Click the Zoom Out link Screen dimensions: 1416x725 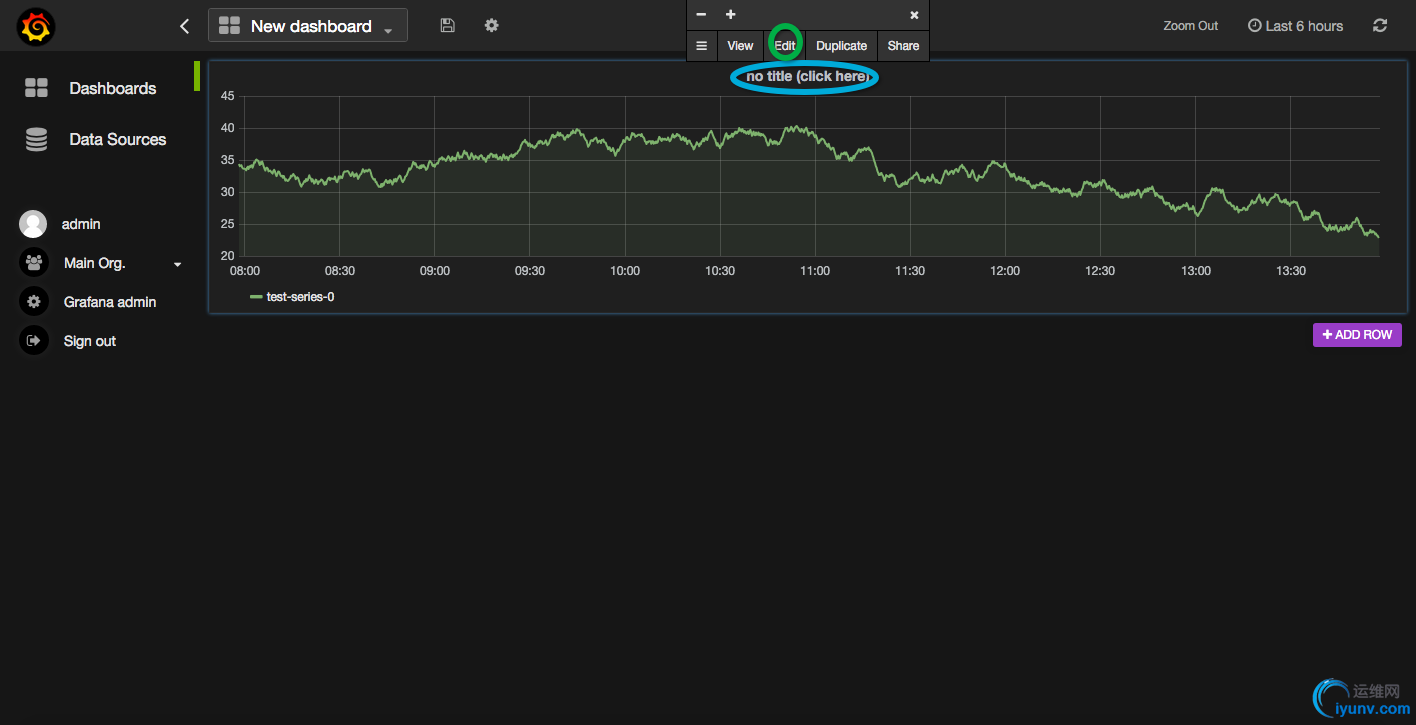[1190, 26]
